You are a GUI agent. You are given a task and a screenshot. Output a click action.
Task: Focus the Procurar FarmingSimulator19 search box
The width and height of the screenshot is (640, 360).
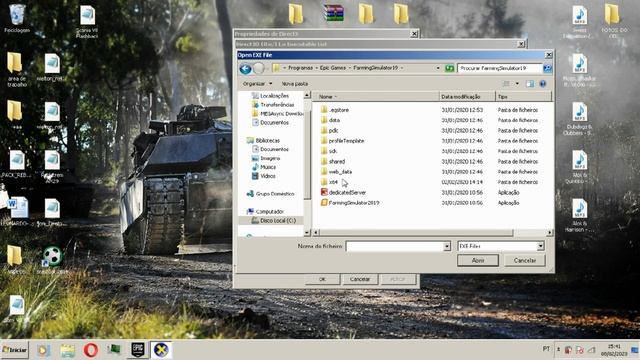click(x=500, y=68)
